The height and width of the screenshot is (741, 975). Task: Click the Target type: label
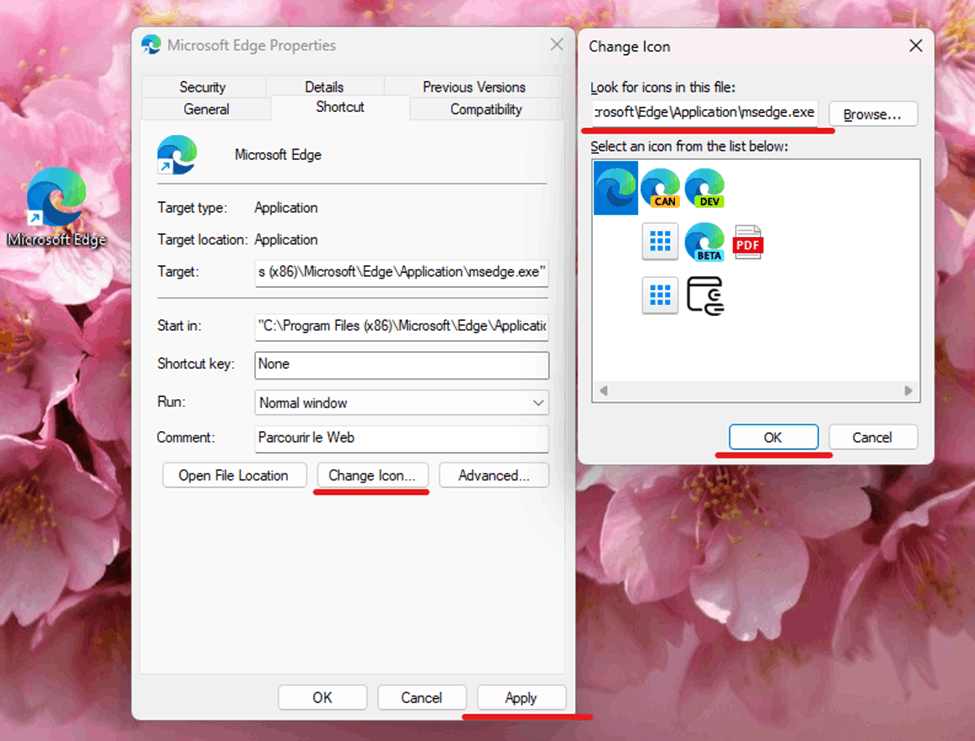pos(192,208)
